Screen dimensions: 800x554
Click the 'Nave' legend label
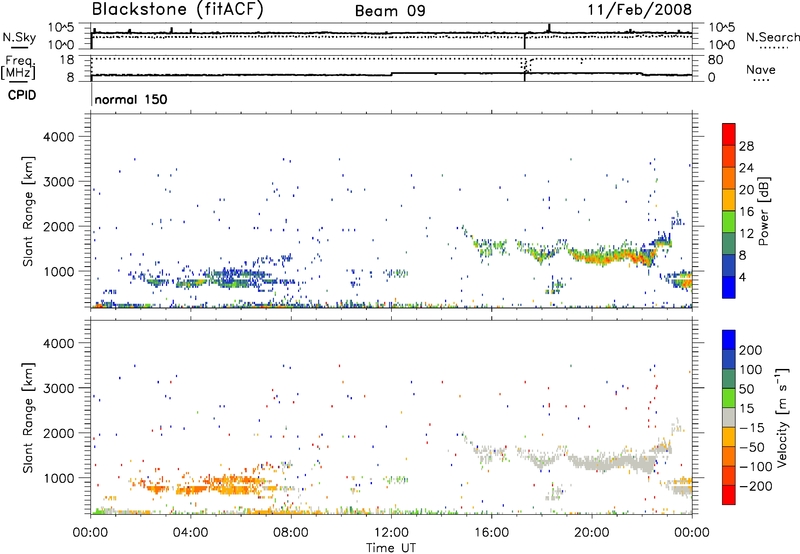pyautogui.click(x=761, y=69)
